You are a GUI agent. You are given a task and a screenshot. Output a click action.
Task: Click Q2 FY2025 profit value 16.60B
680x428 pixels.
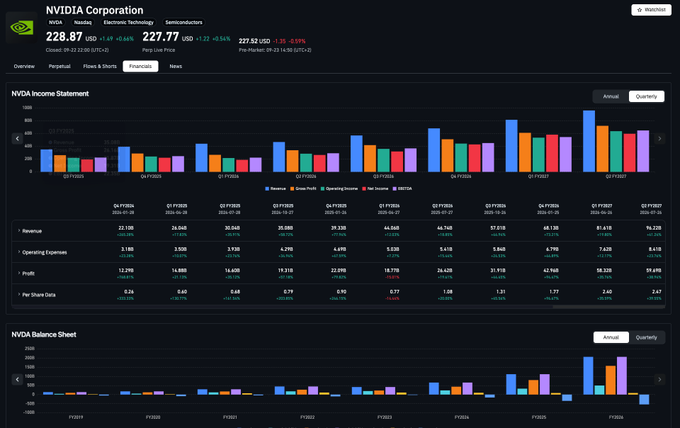click(x=232, y=271)
